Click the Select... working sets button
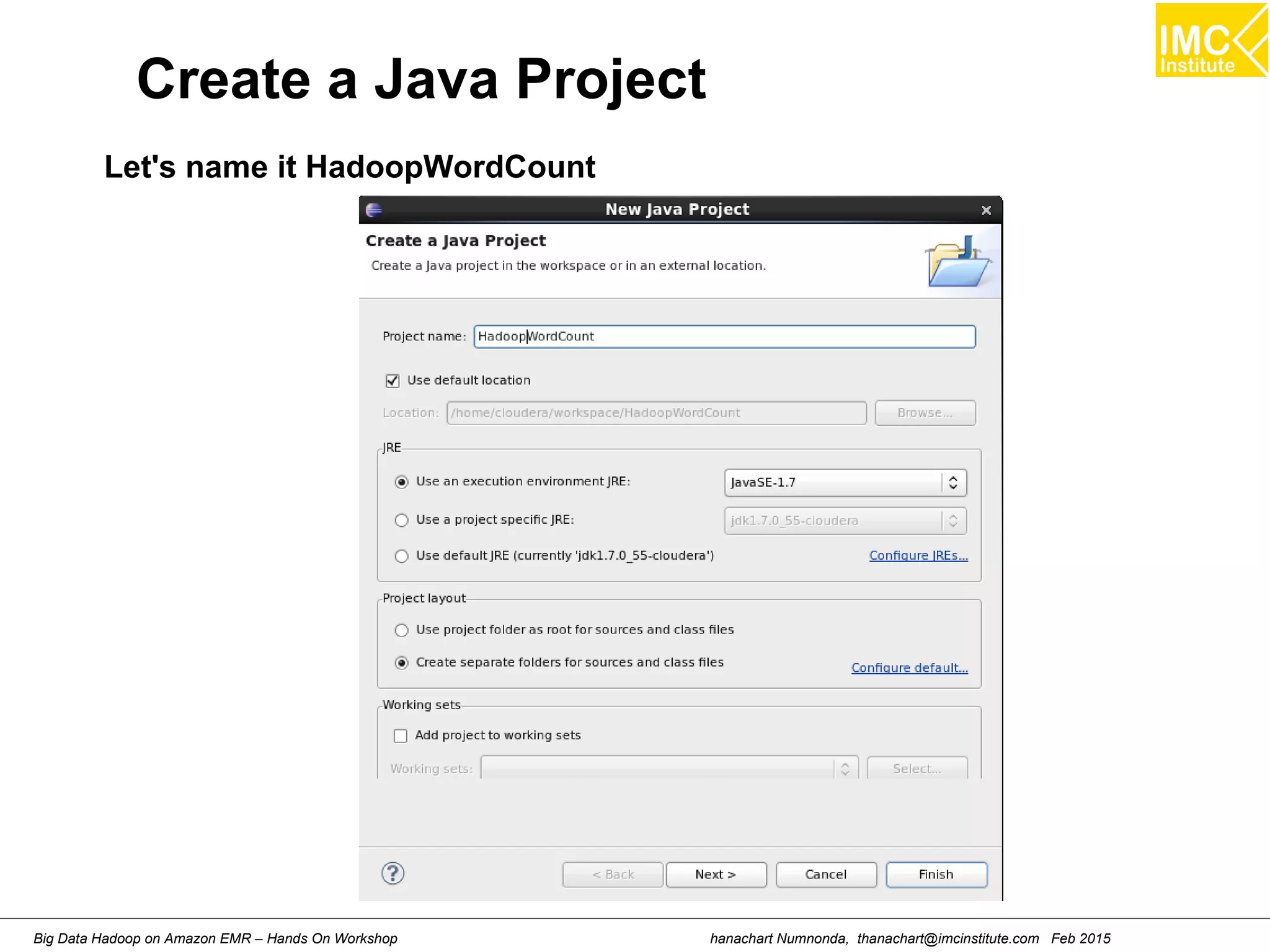 pos(917,769)
